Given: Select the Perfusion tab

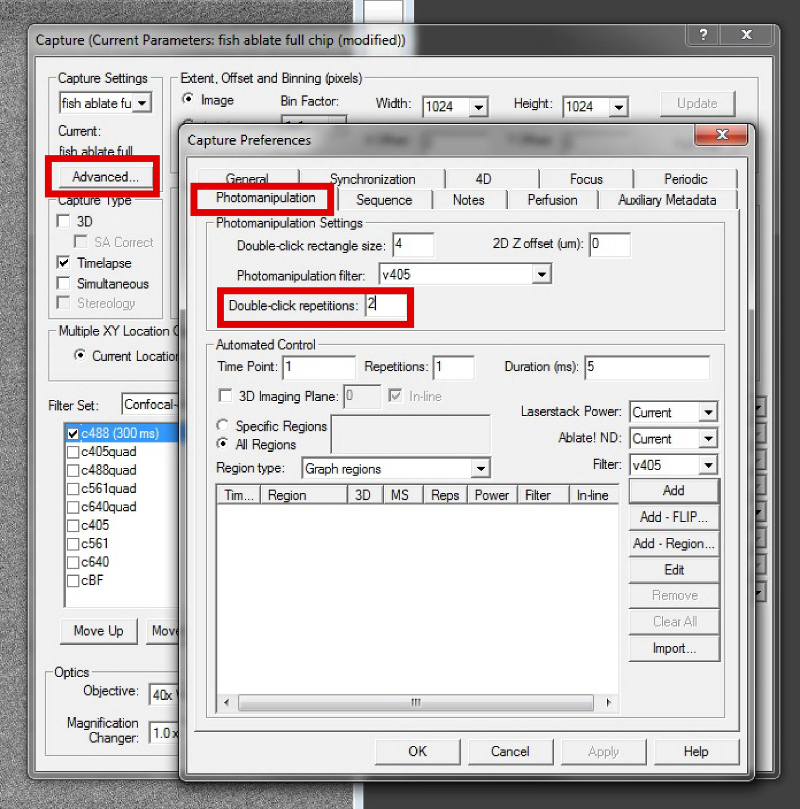Looking at the screenshot, I should tap(552, 200).
